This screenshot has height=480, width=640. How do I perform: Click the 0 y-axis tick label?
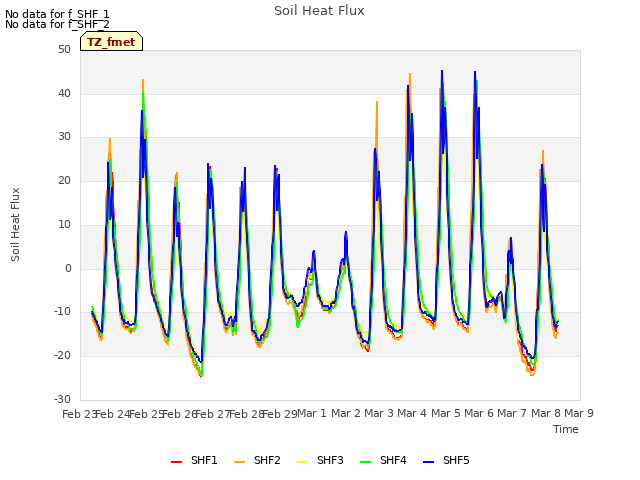pyautogui.click(x=68, y=269)
